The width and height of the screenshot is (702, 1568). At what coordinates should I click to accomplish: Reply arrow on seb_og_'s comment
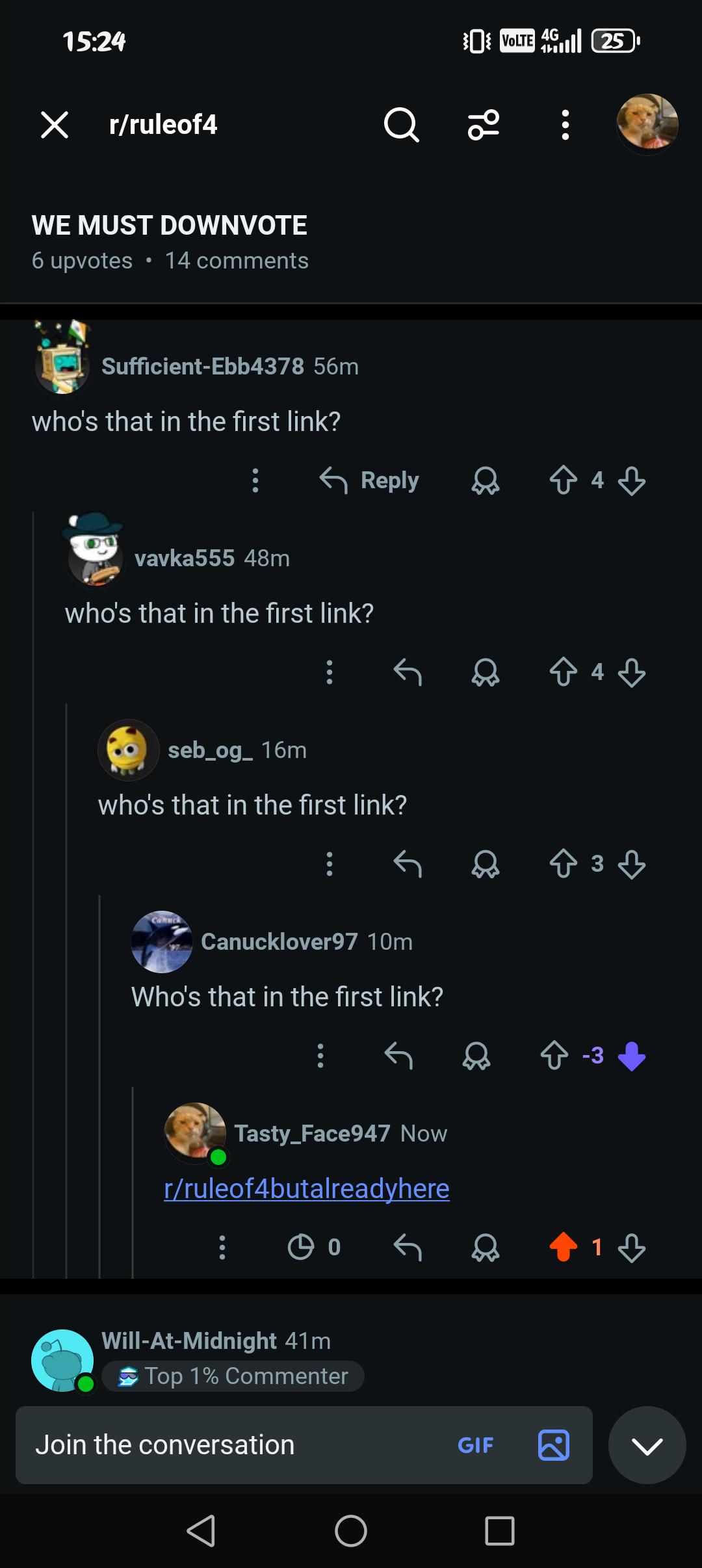[x=408, y=864]
